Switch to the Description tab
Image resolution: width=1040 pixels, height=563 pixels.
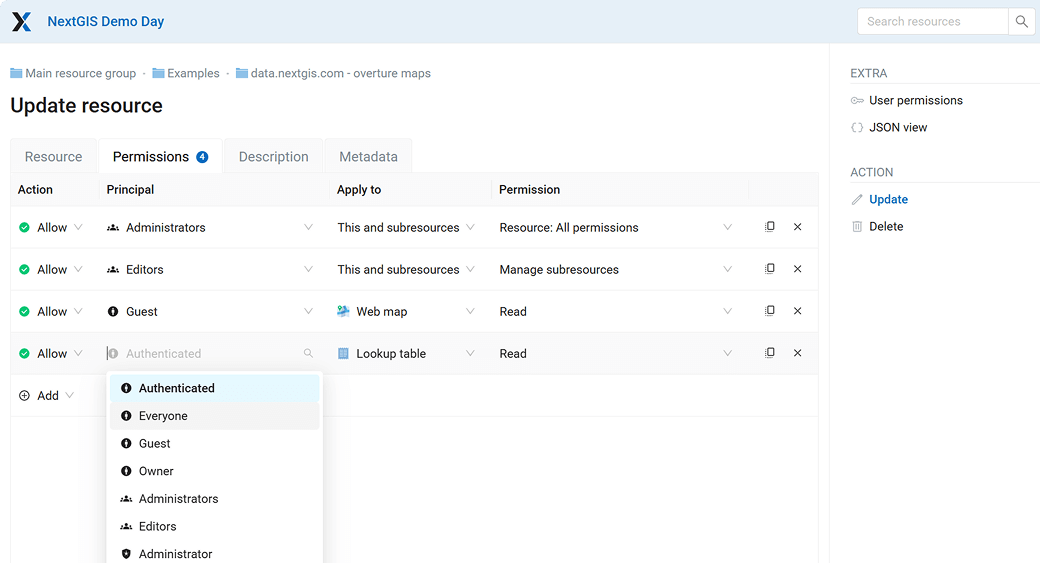point(273,157)
